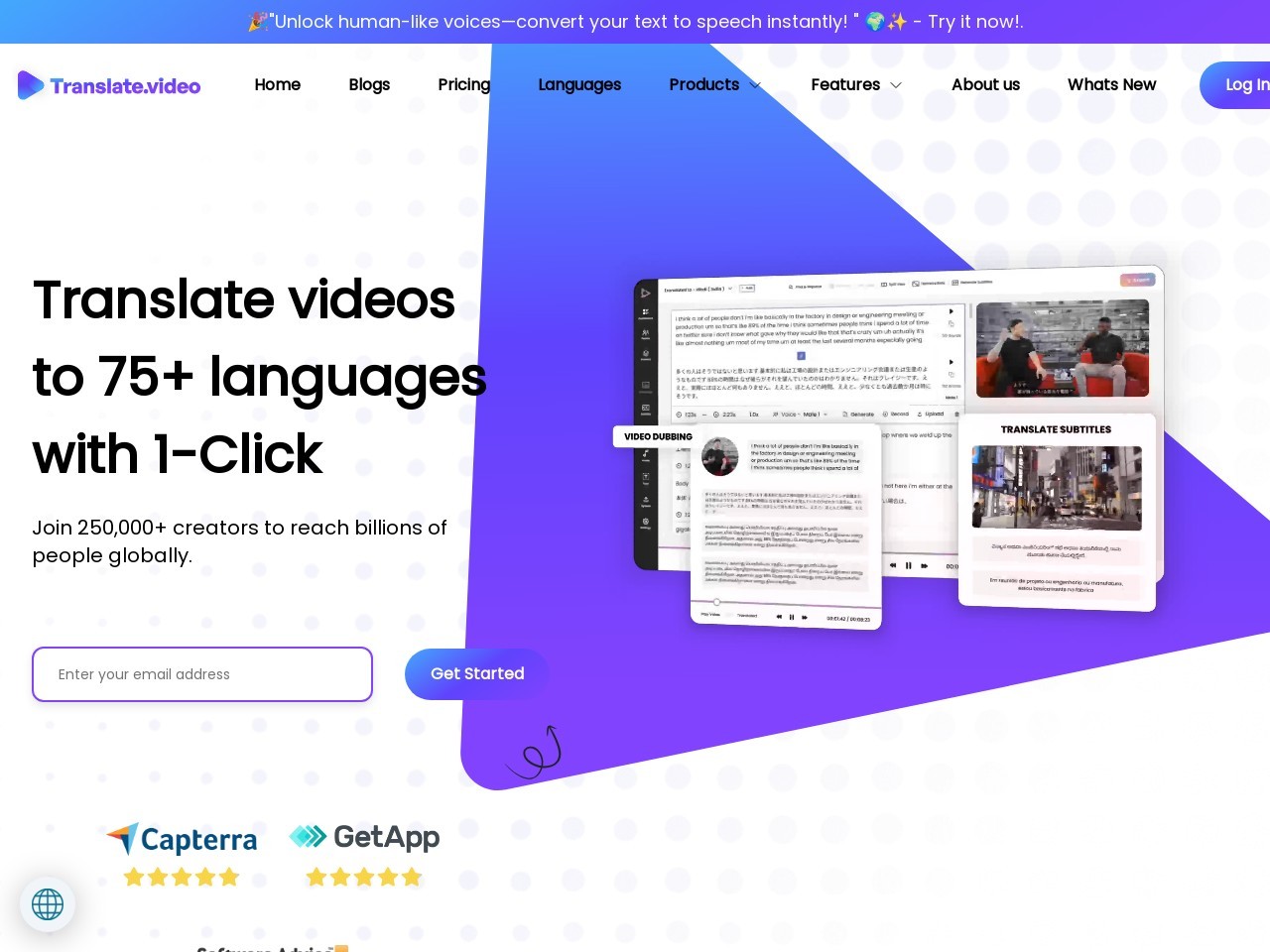Click the Split Video toolbar icon
This screenshot has width=1270, height=952.
tap(896, 284)
